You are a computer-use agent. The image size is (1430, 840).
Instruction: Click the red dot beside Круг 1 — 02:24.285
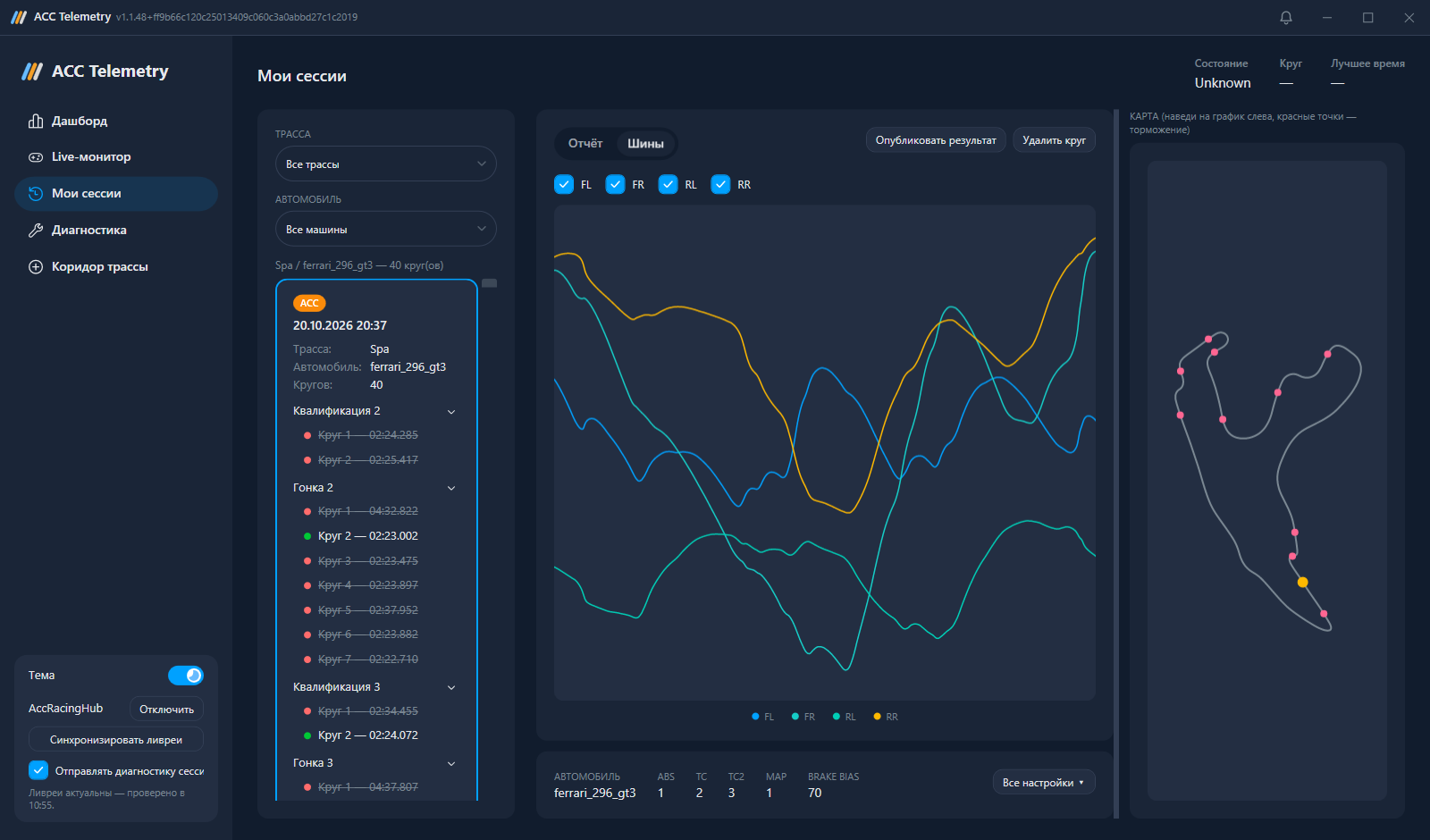click(307, 435)
